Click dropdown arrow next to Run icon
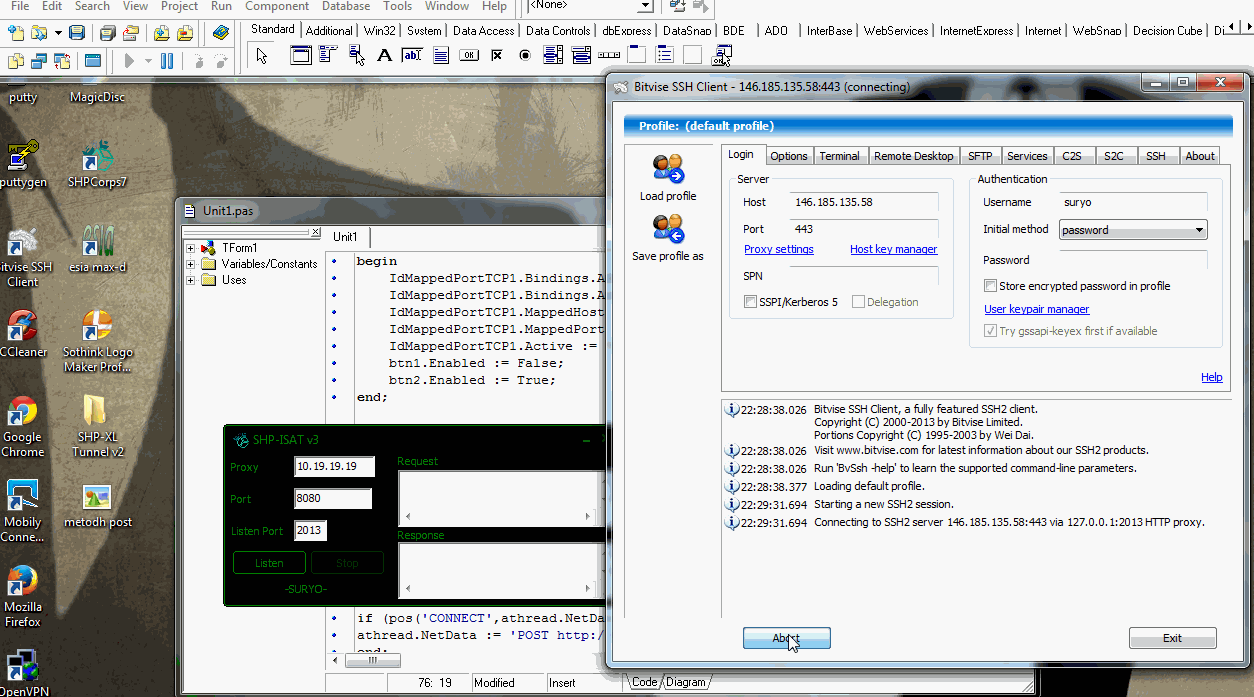The width and height of the screenshot is (1254, 697). point(148,61)
